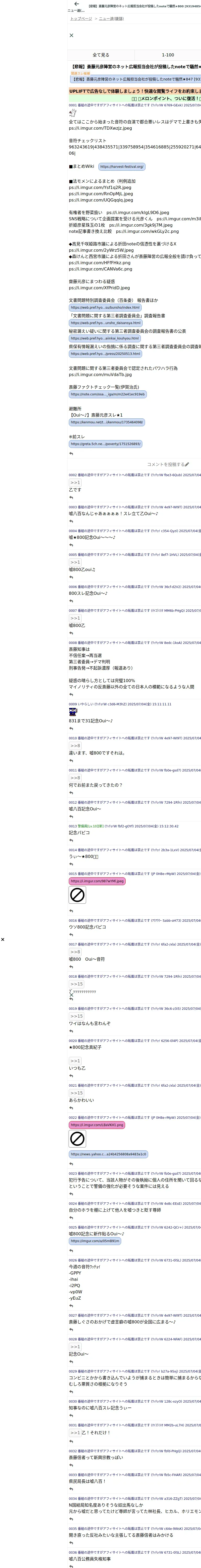Go back using the top arrow icon
Screen dimensions: 201x1568
76,4
